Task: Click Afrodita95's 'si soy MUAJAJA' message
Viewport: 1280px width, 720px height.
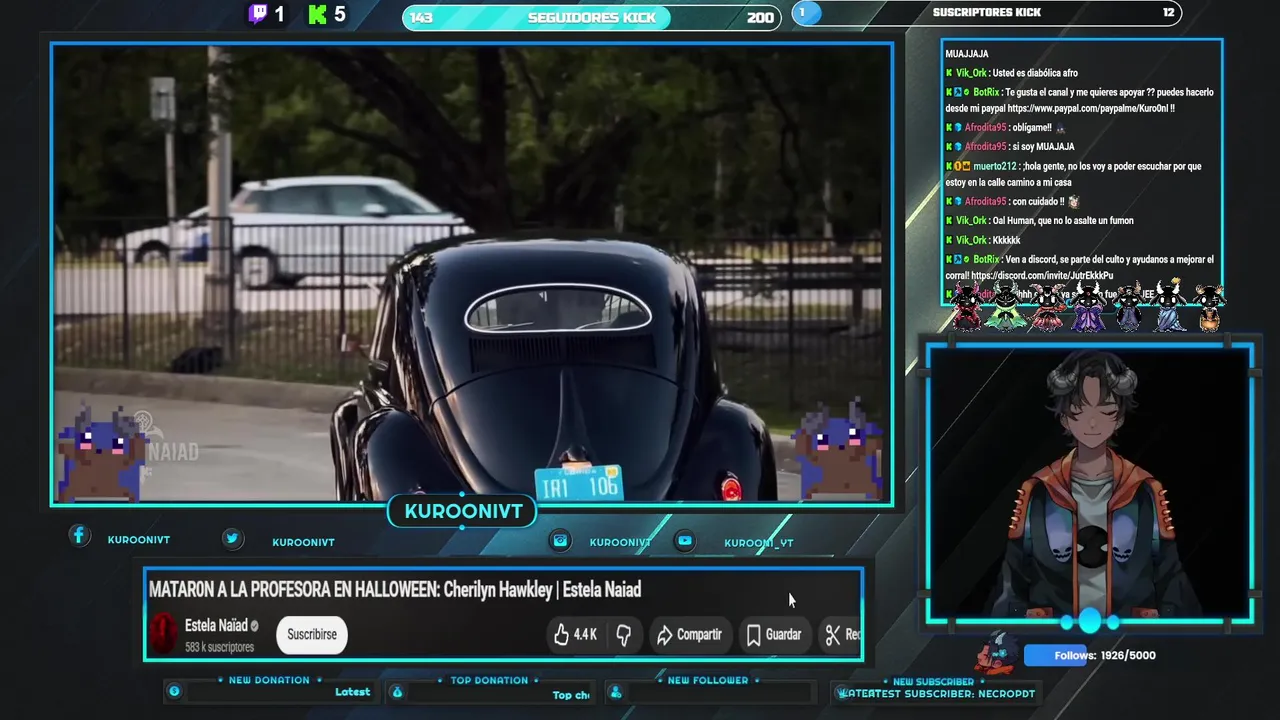Action: coord(1010,146)
